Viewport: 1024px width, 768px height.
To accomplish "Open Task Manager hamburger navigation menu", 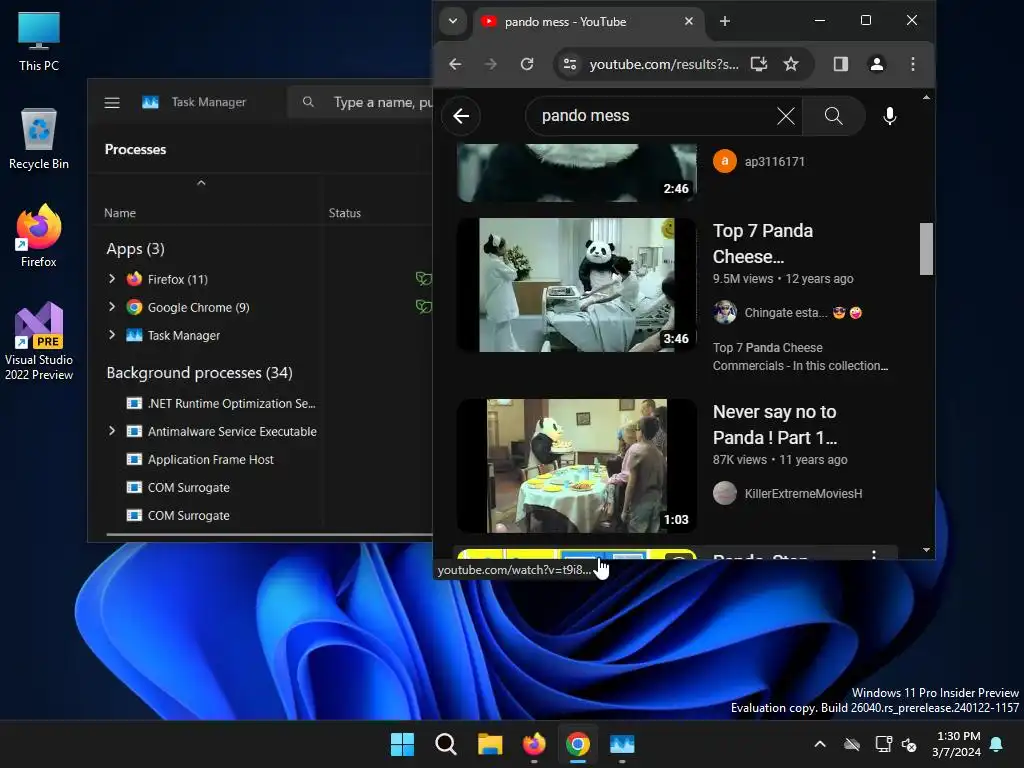I will click(x=112, y=103).
